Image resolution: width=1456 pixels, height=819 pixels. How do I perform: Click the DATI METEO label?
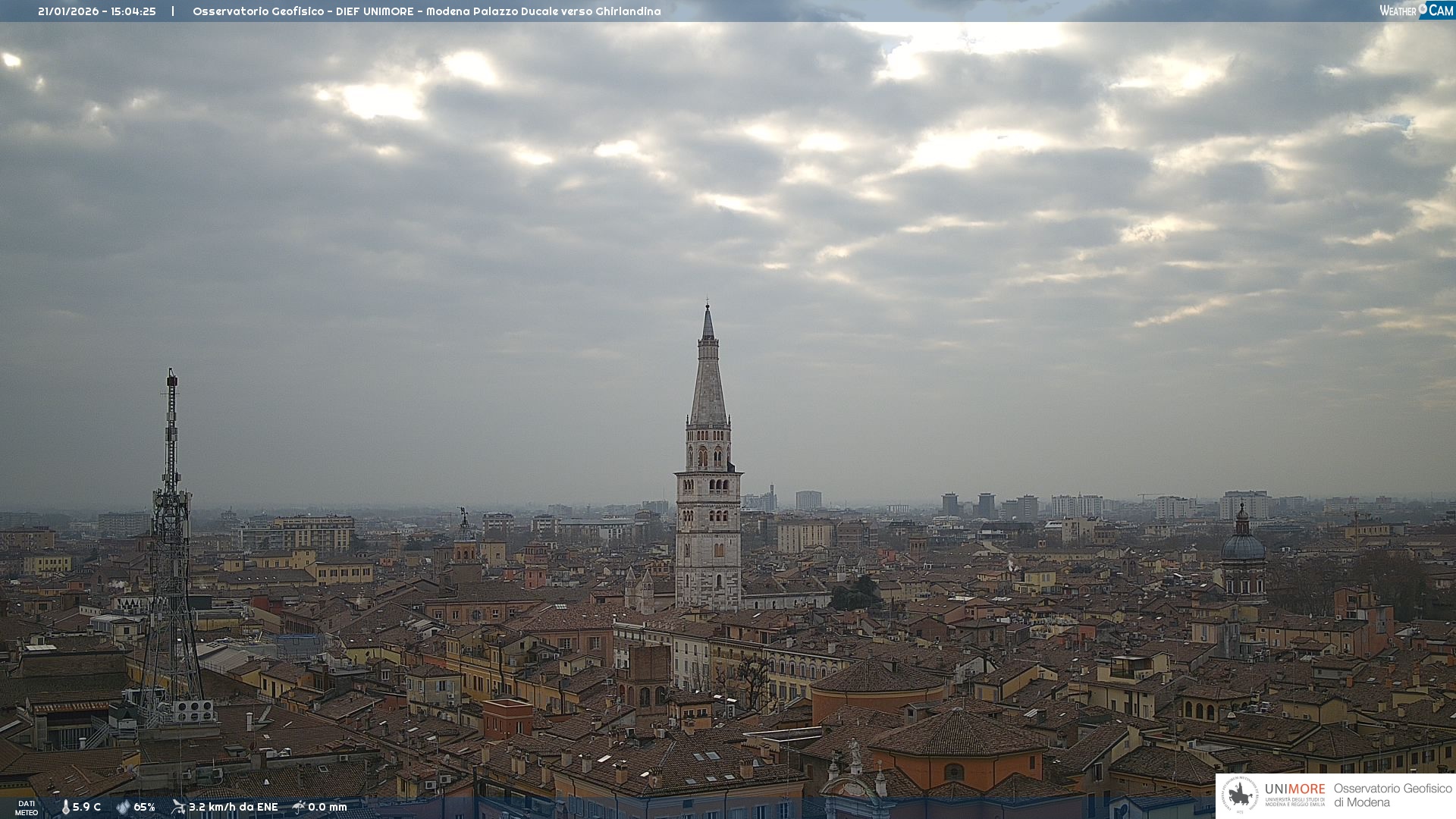click(x=27, y=808)
